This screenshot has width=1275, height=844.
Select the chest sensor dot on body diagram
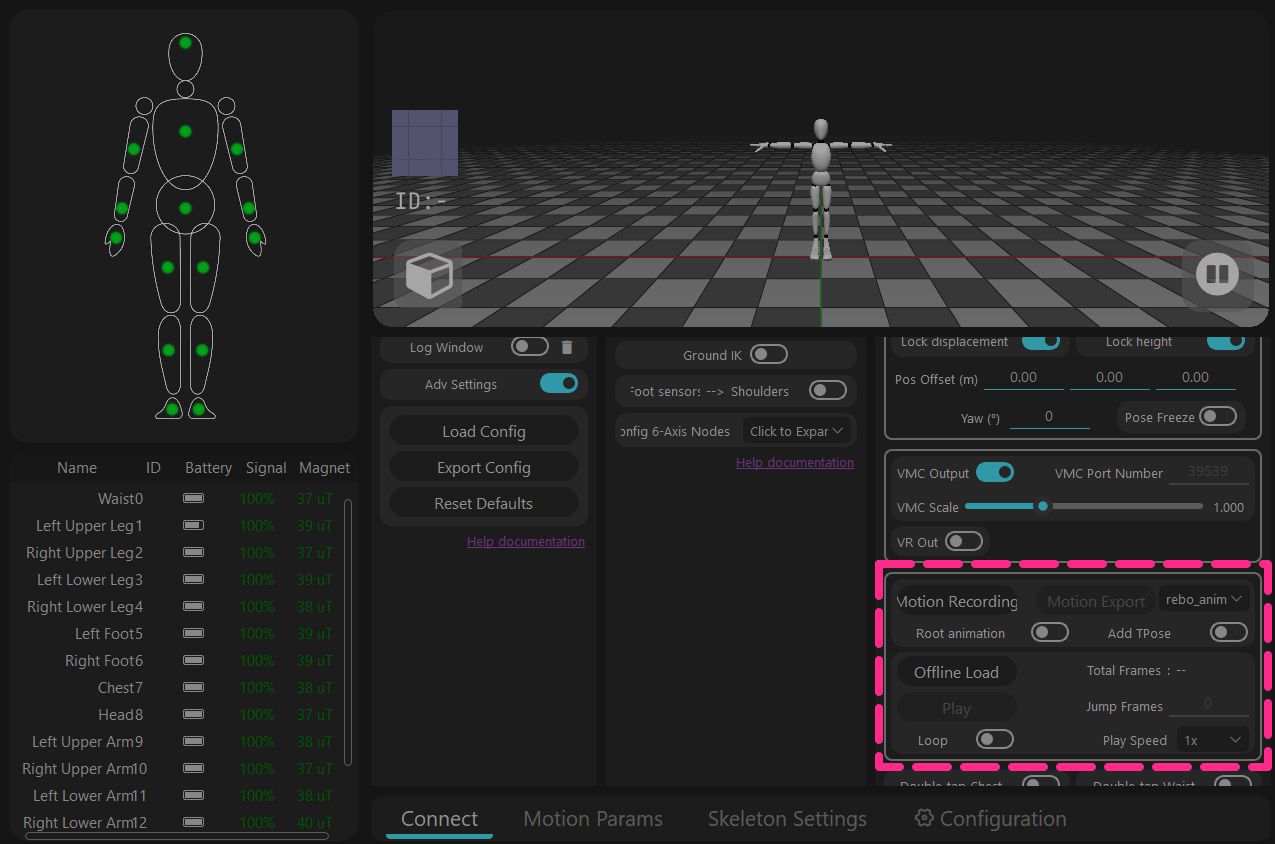pyautogui.click(x=185, y=131)
